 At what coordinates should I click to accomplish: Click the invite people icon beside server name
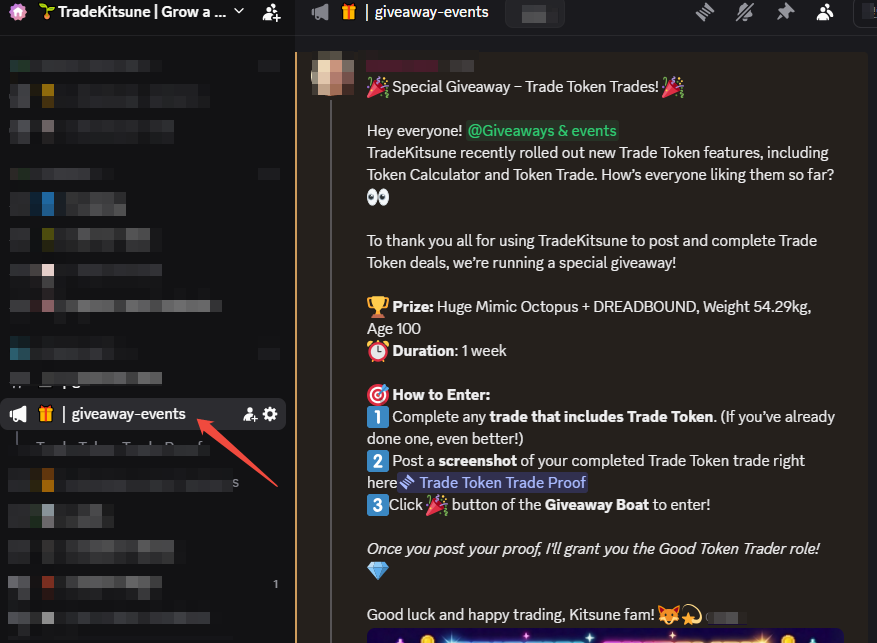(271, 12)
